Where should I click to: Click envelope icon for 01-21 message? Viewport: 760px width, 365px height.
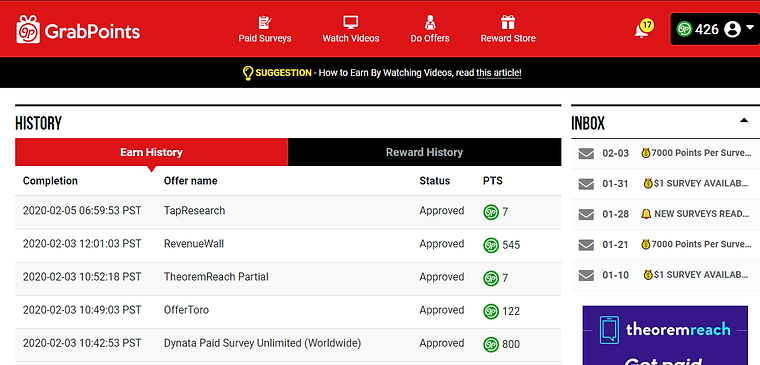[586, 245]
